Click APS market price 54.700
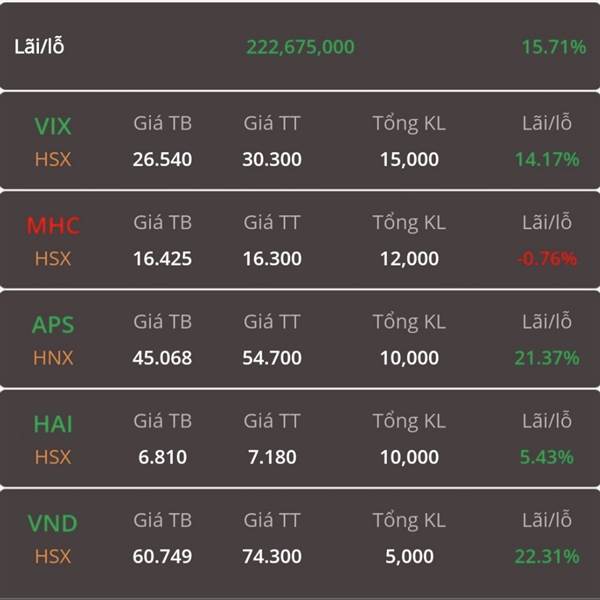This screenshot has width=600, height=600. click(272, 358)
